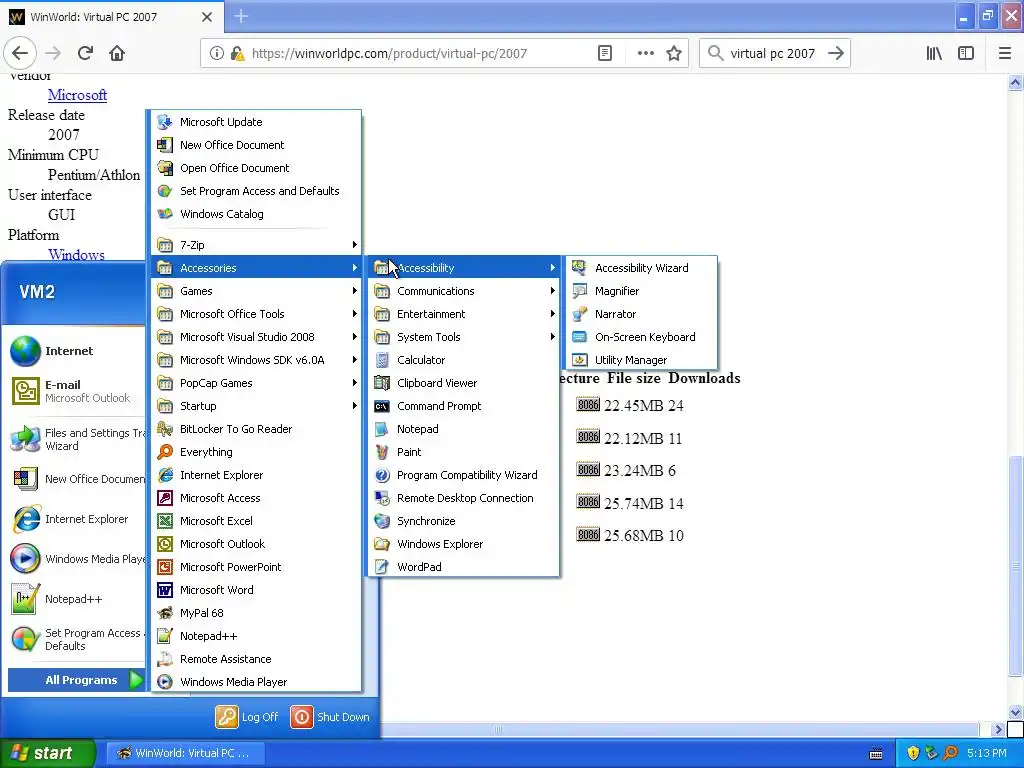Expand the Microsoft Visual Studio 2008 submenu
1024x768 pixels.
(258, 337)
